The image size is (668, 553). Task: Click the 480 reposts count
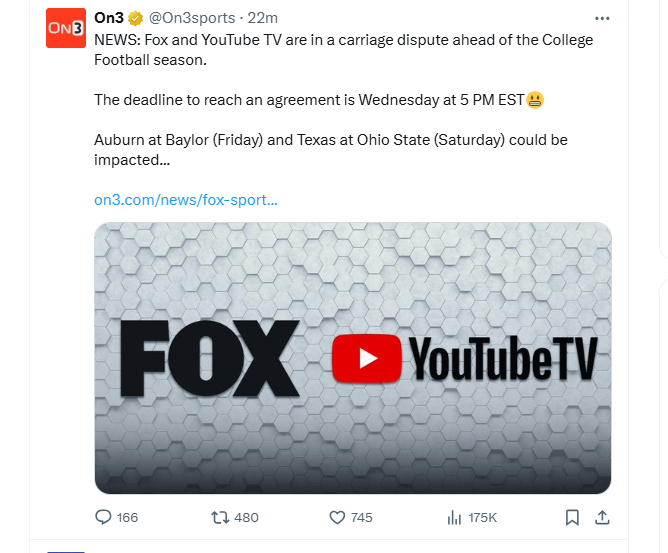246,518
